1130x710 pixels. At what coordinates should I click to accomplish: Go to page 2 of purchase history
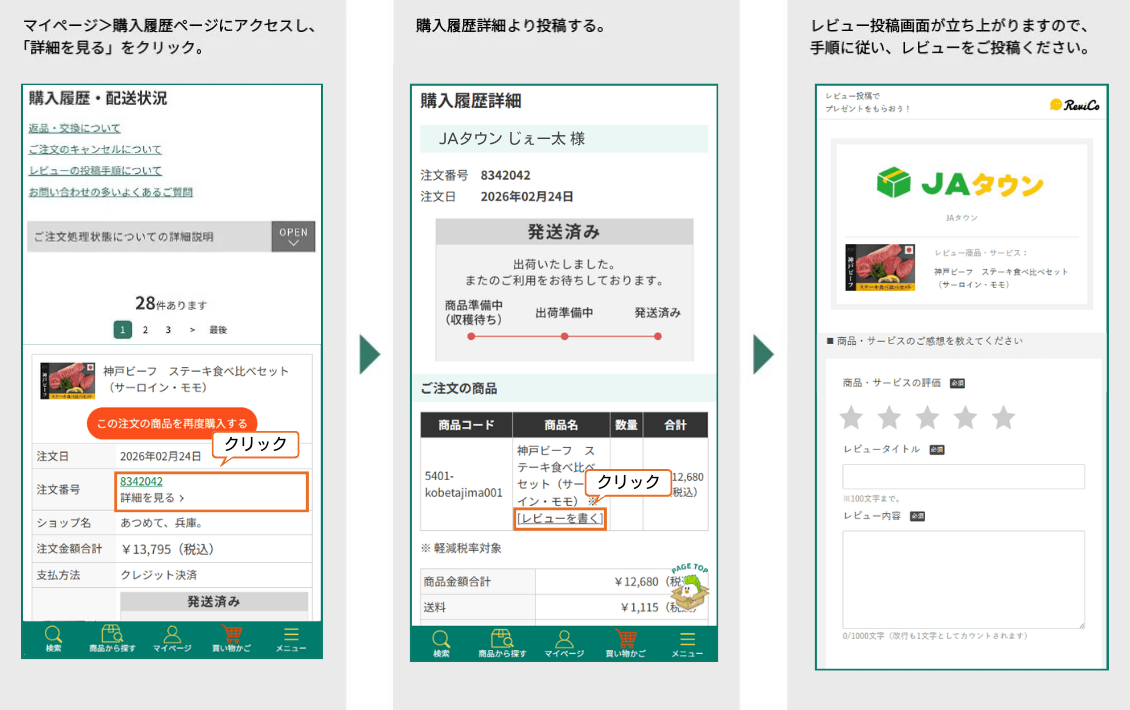coord(145,330)
